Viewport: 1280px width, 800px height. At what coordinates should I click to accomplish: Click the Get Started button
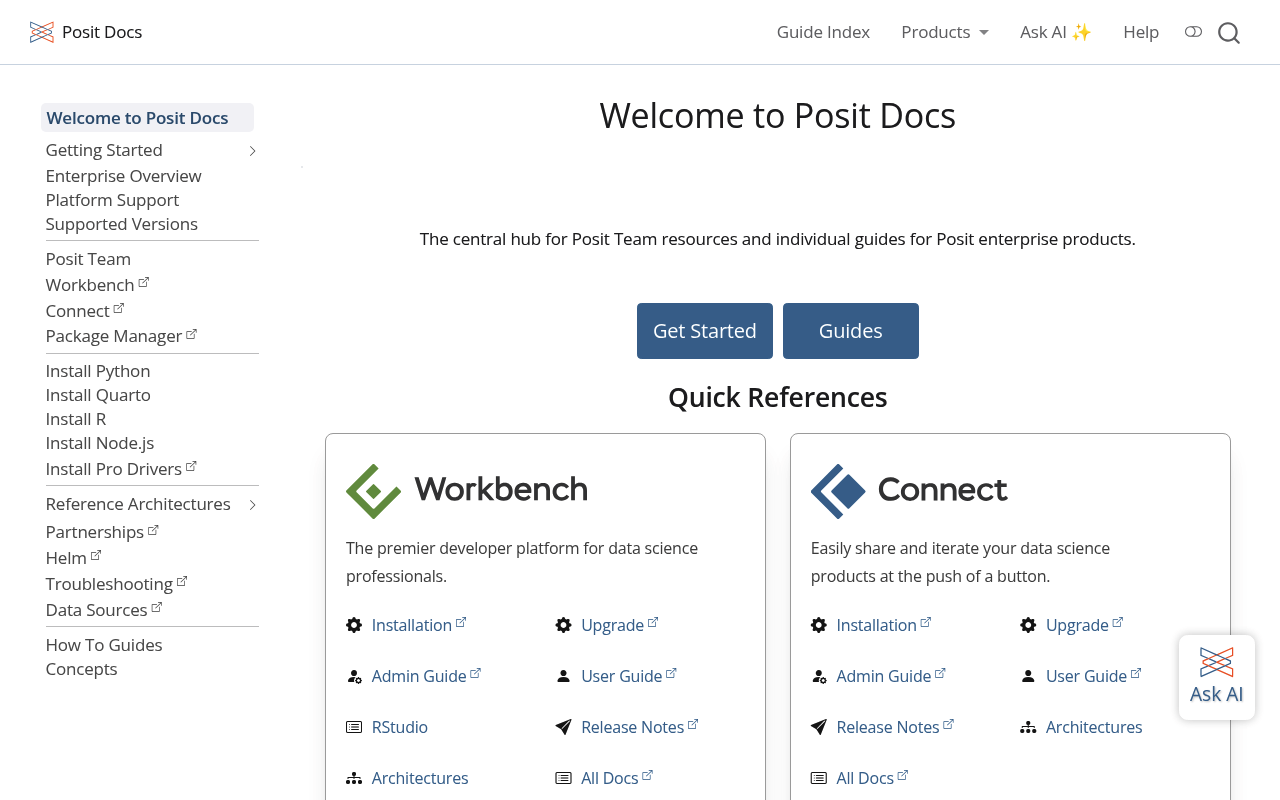(x=705, y=331)
